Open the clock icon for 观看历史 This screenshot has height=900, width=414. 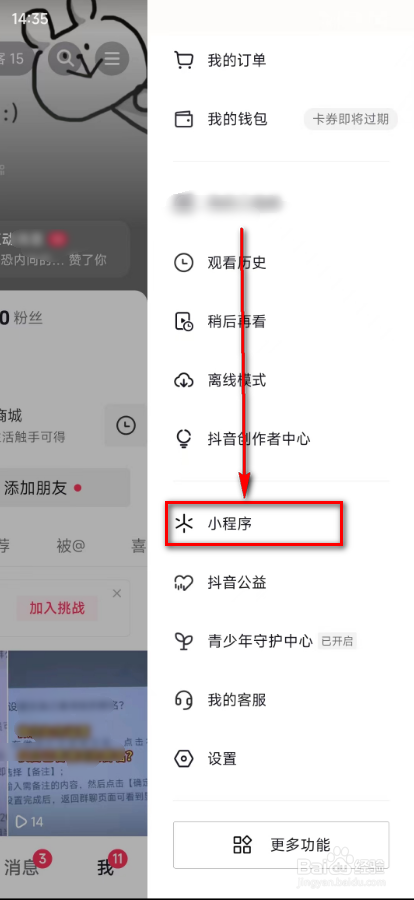pyautogui.click(x=184, y=263)
